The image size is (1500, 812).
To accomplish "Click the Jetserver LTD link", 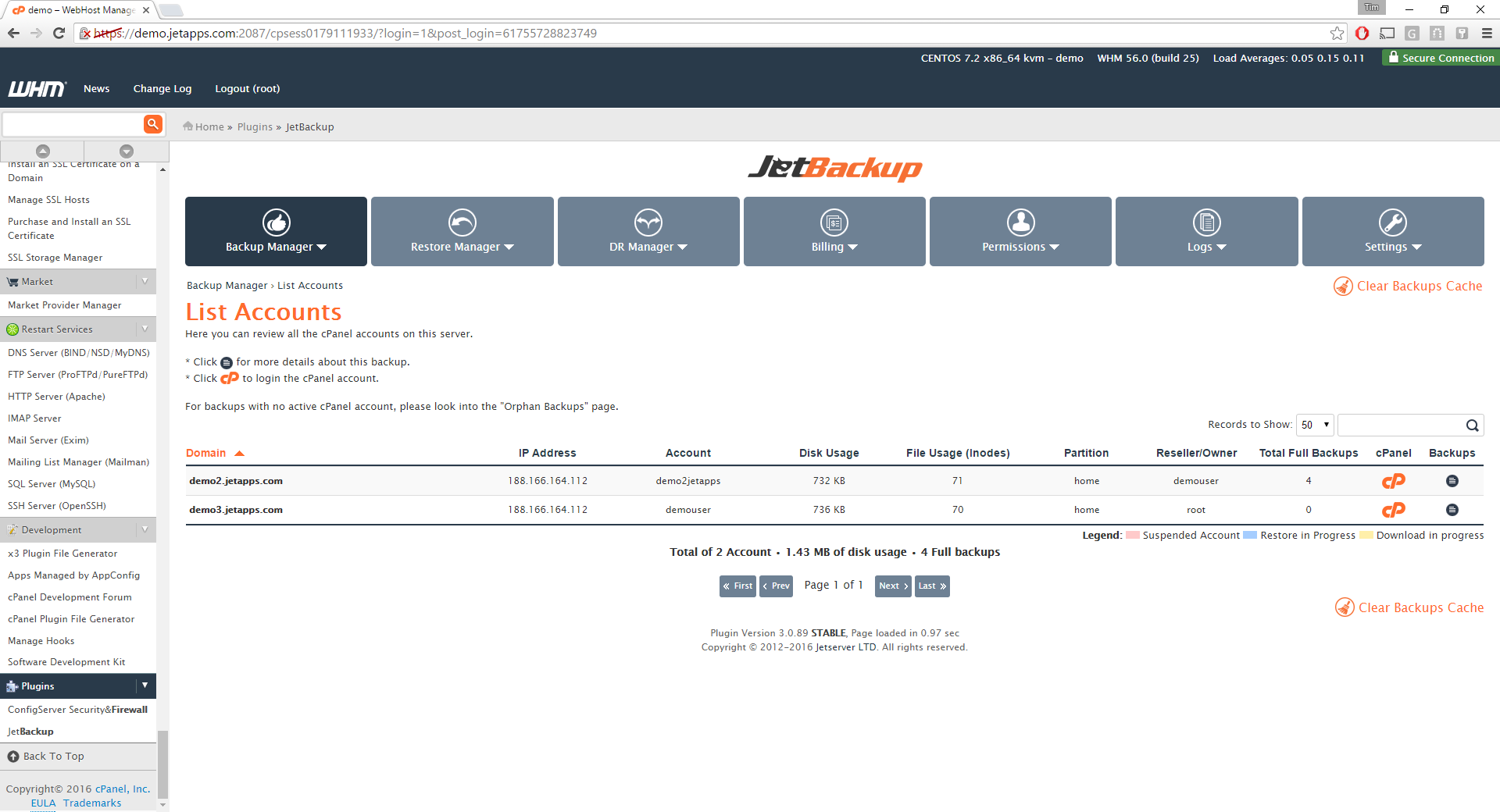I will tap(846, 647).
